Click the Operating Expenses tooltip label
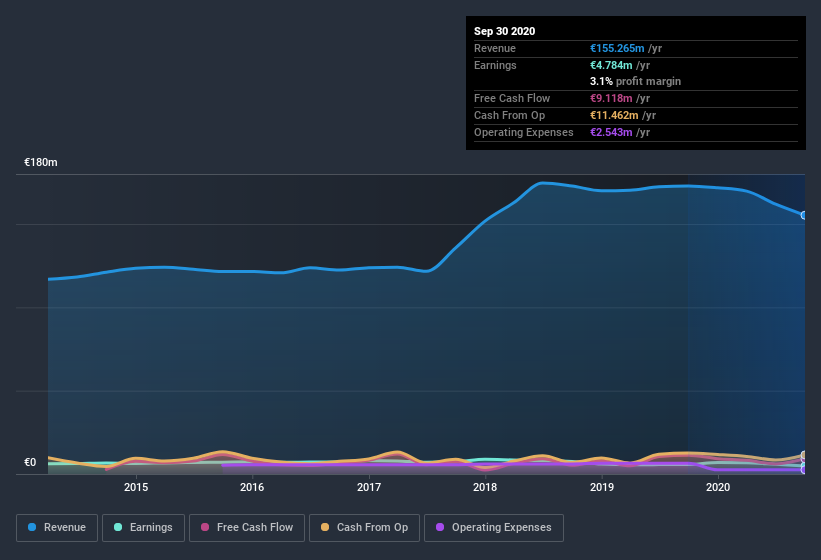Image resolution: width=821 pixels, height=560 pixels. 524,132
